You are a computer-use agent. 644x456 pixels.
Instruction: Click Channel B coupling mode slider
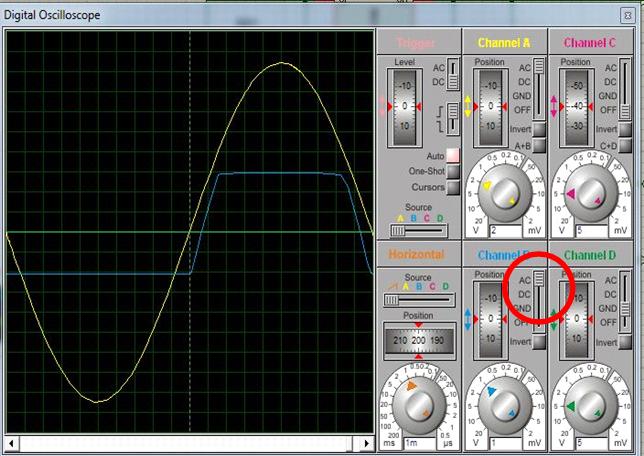(x=539, y=300)
